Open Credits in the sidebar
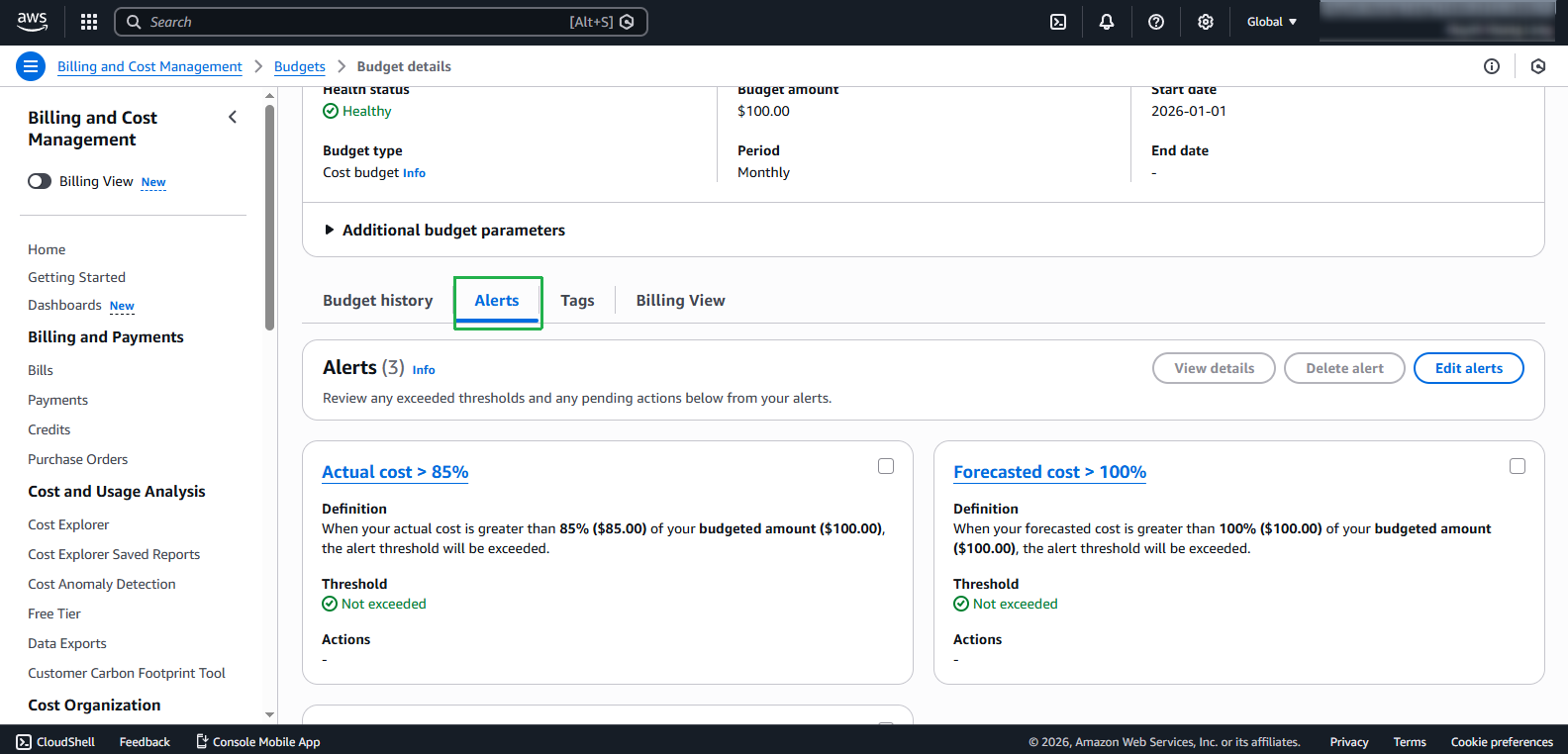Screen dimensions: 1568x754 pyautogui.click(x=49, y=429)
